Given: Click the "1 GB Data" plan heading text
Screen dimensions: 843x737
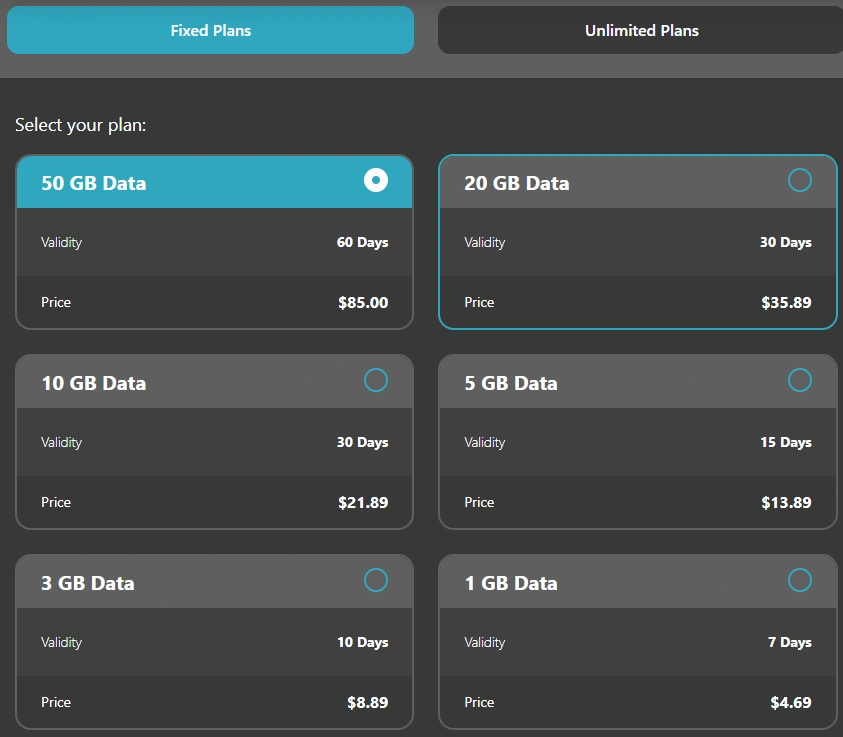Looking at the screenshot, I should 510,583.
